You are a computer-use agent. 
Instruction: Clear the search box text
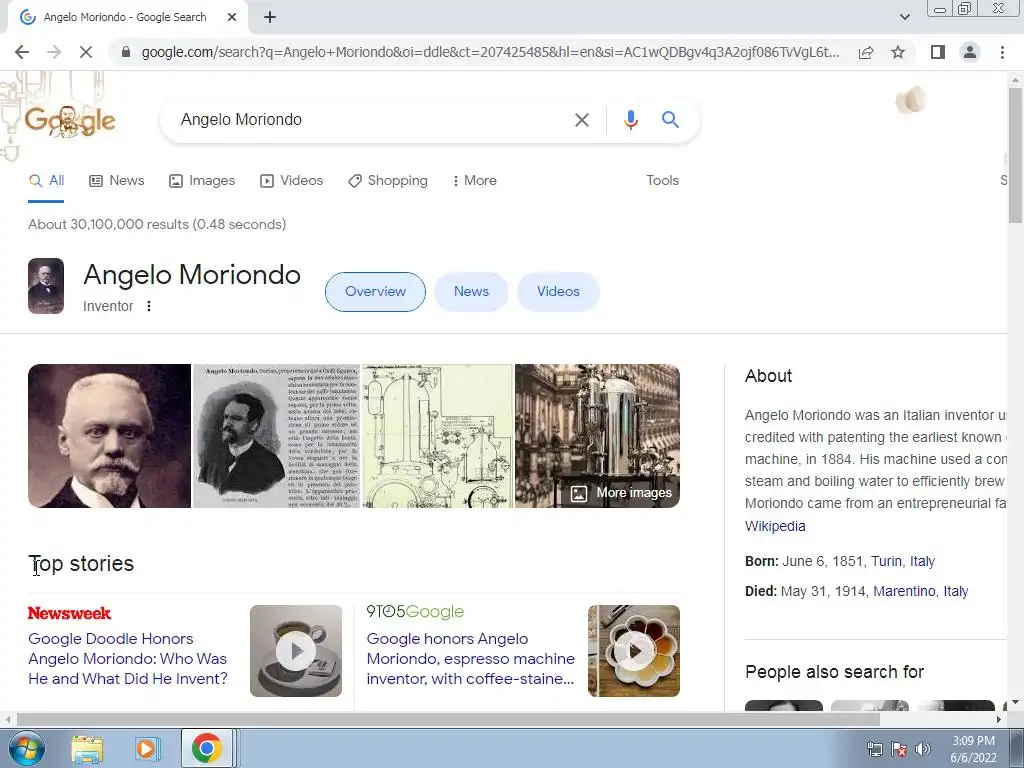tap(582, 120)
